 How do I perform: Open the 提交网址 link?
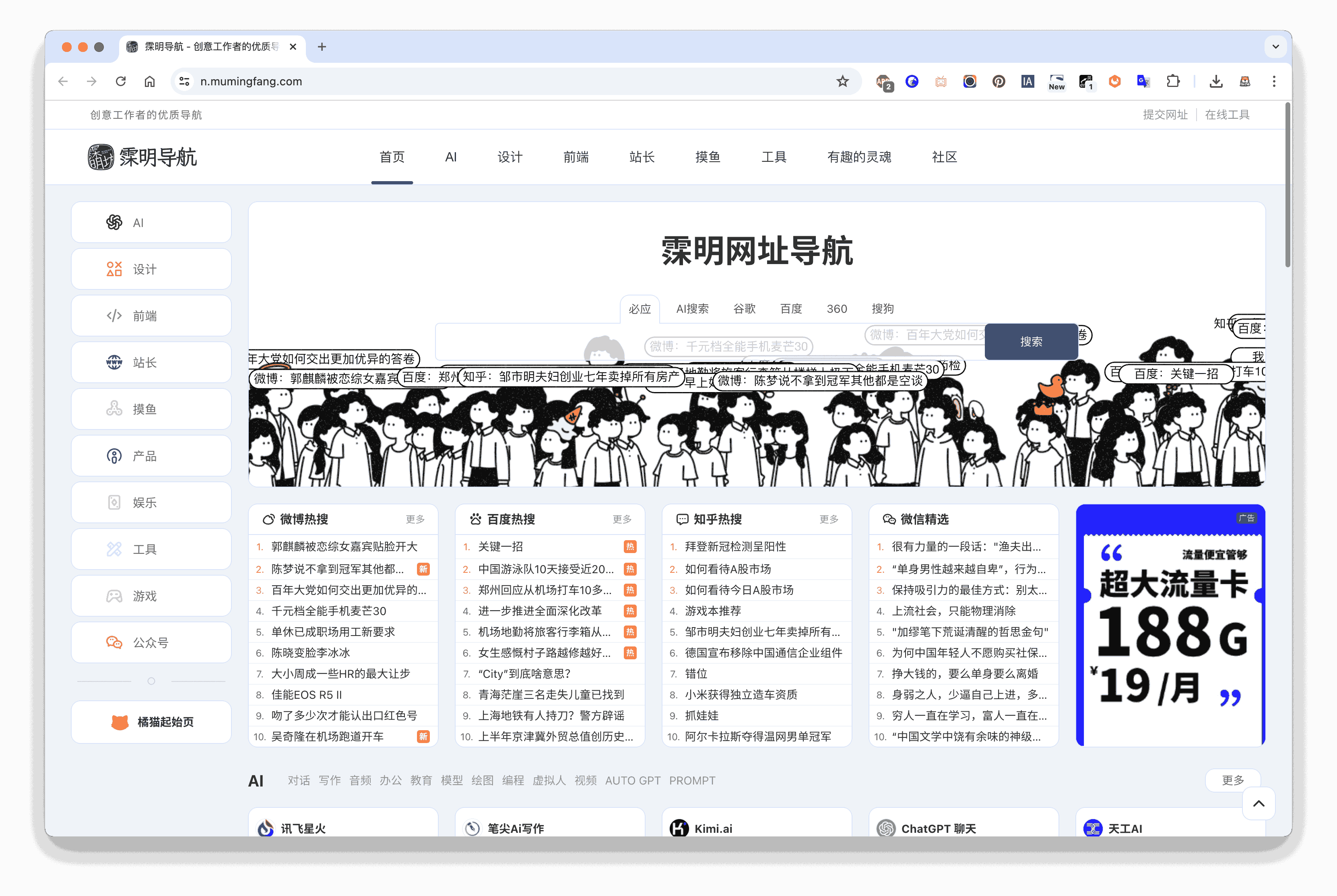[1166, 115]
